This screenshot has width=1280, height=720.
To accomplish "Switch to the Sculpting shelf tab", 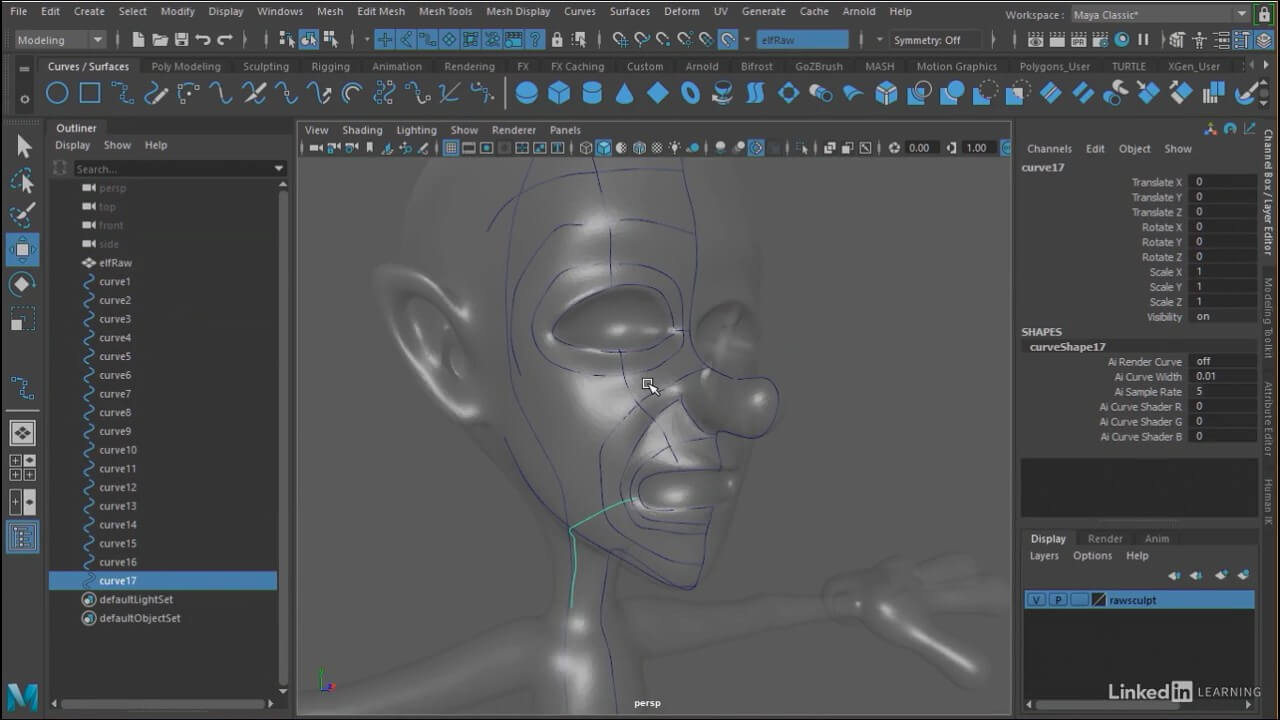I will 266,67.
